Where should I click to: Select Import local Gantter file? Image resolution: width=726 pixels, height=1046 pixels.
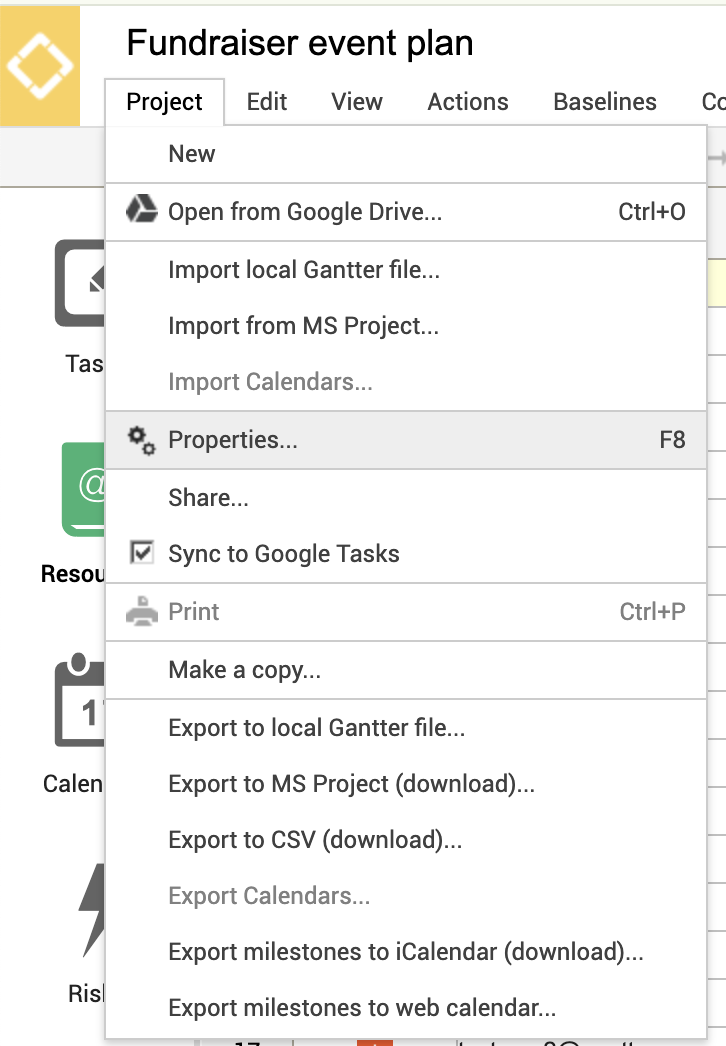[406, 270]
